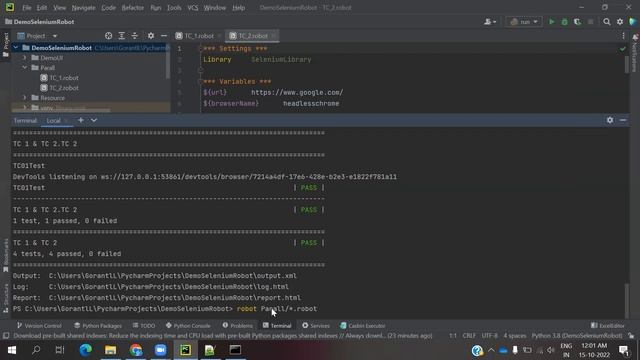Open the Services tool window
The height and width of the screenshot is (360, 640).
point(316,326)
